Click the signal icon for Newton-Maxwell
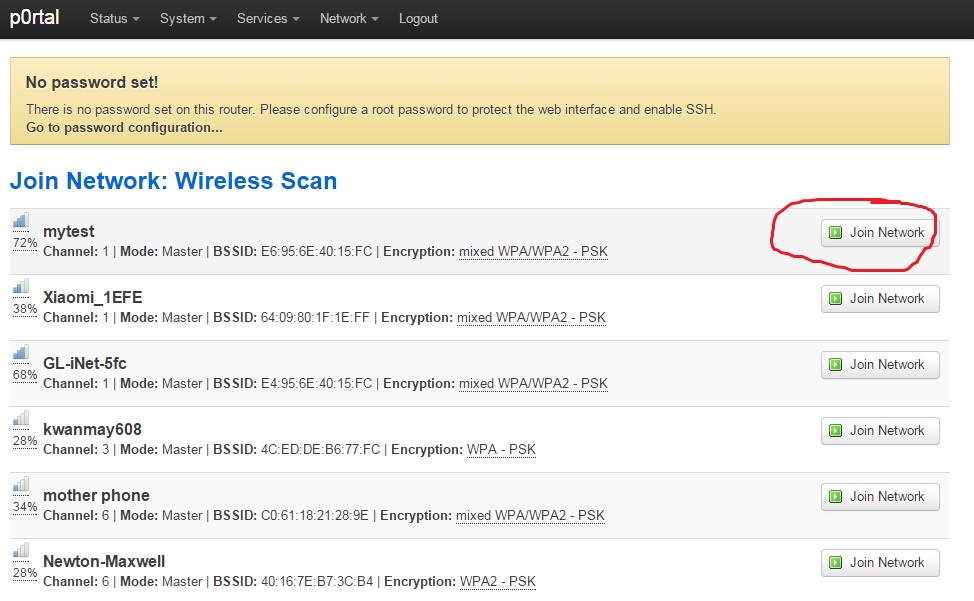Viewport: 974px width, 601px height. click(20, 551)
